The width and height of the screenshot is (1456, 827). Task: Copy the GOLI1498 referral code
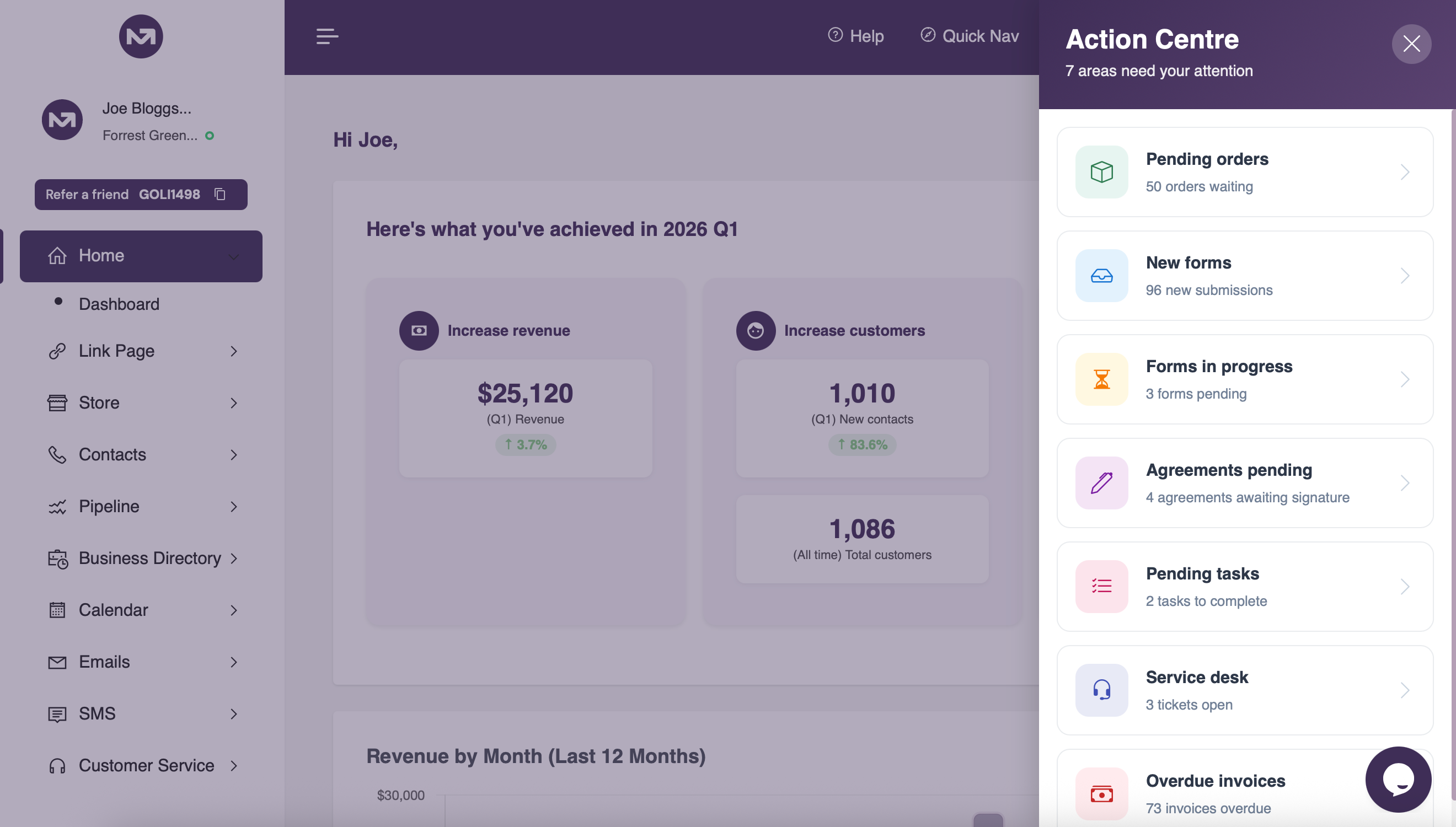(x=220, y=194)
